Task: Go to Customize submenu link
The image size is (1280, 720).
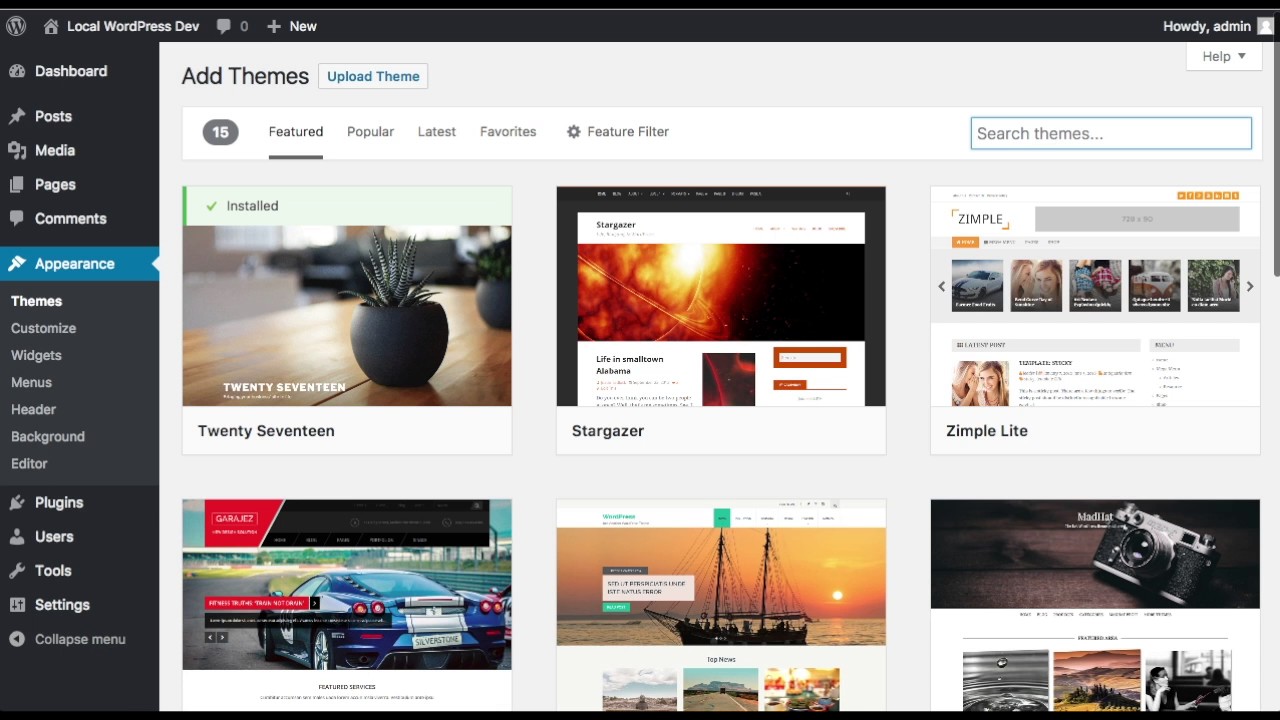Action: pos(43,328)
